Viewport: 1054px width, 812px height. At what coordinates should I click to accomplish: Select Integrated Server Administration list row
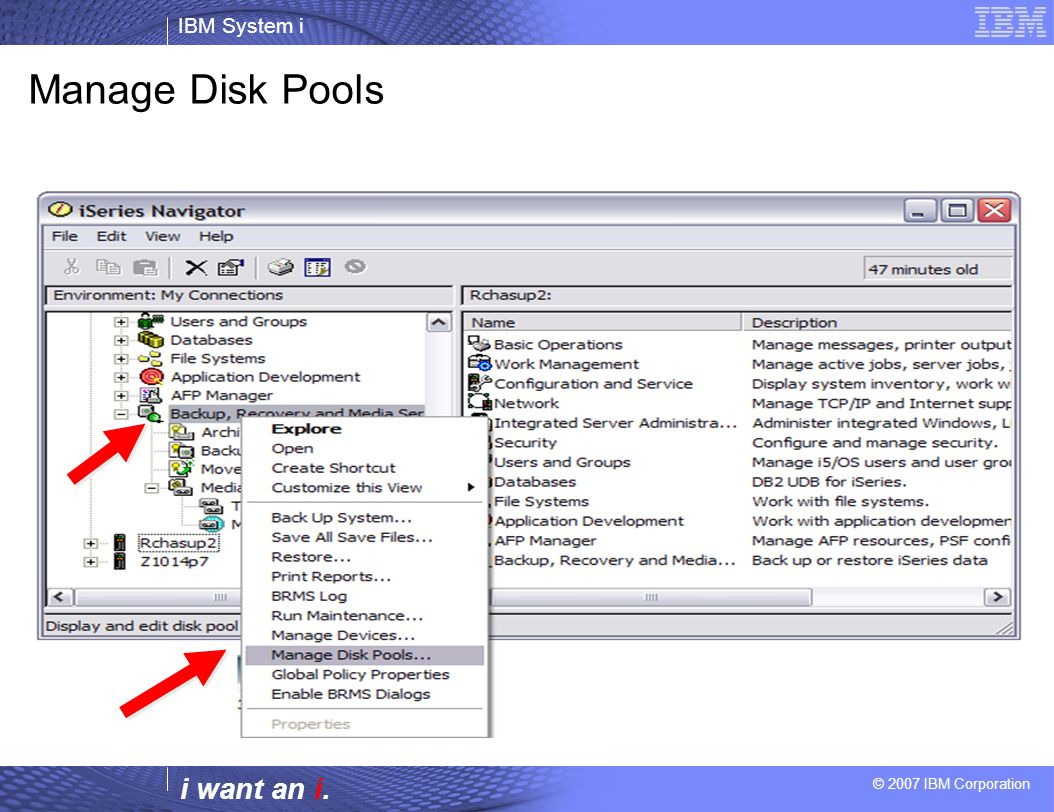(614, 423)
